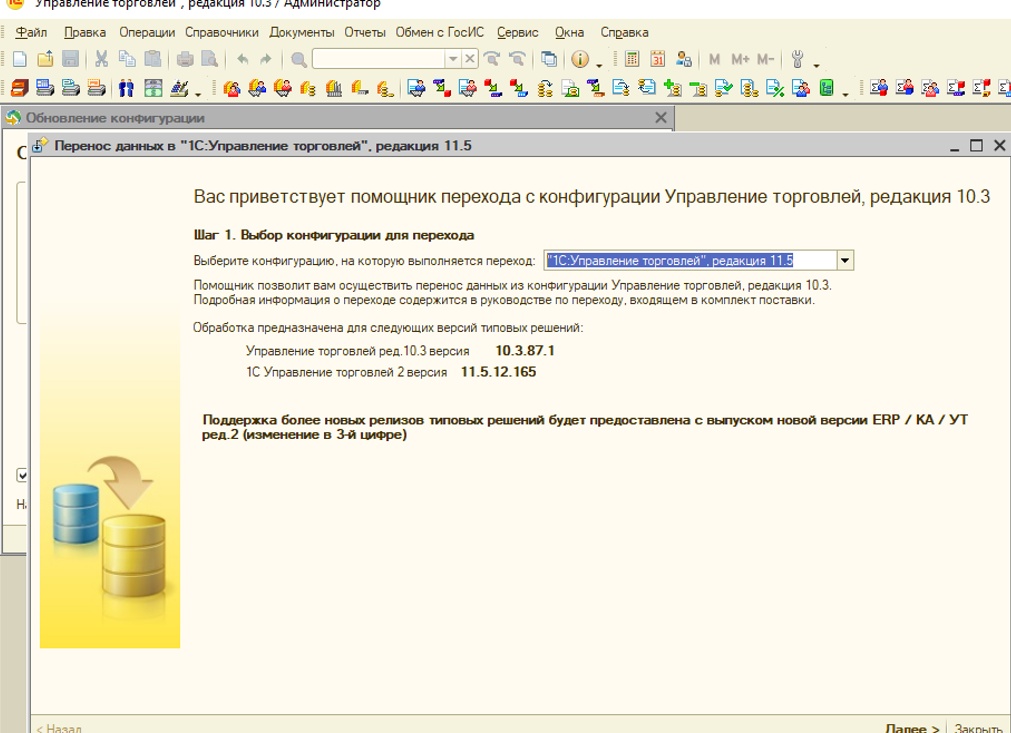This screenshot has width=1011, height=733.
Task: Expand the arrow next to wrench icon
Action: [x=816, y=64]
